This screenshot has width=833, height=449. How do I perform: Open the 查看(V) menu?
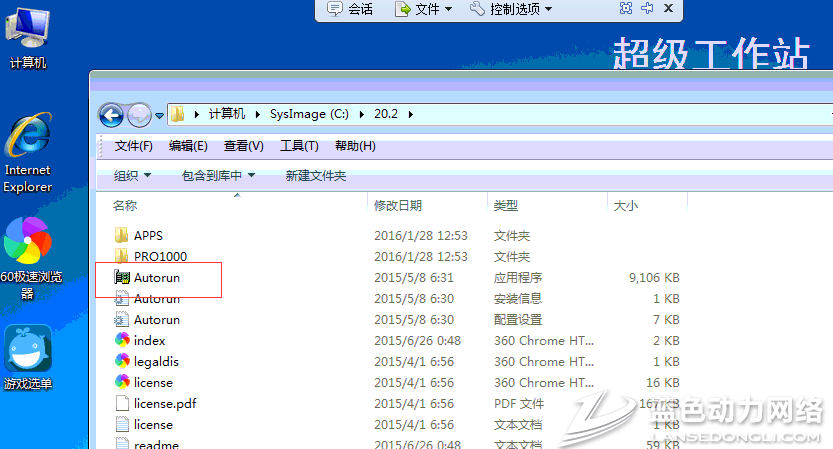click(243, 146)
